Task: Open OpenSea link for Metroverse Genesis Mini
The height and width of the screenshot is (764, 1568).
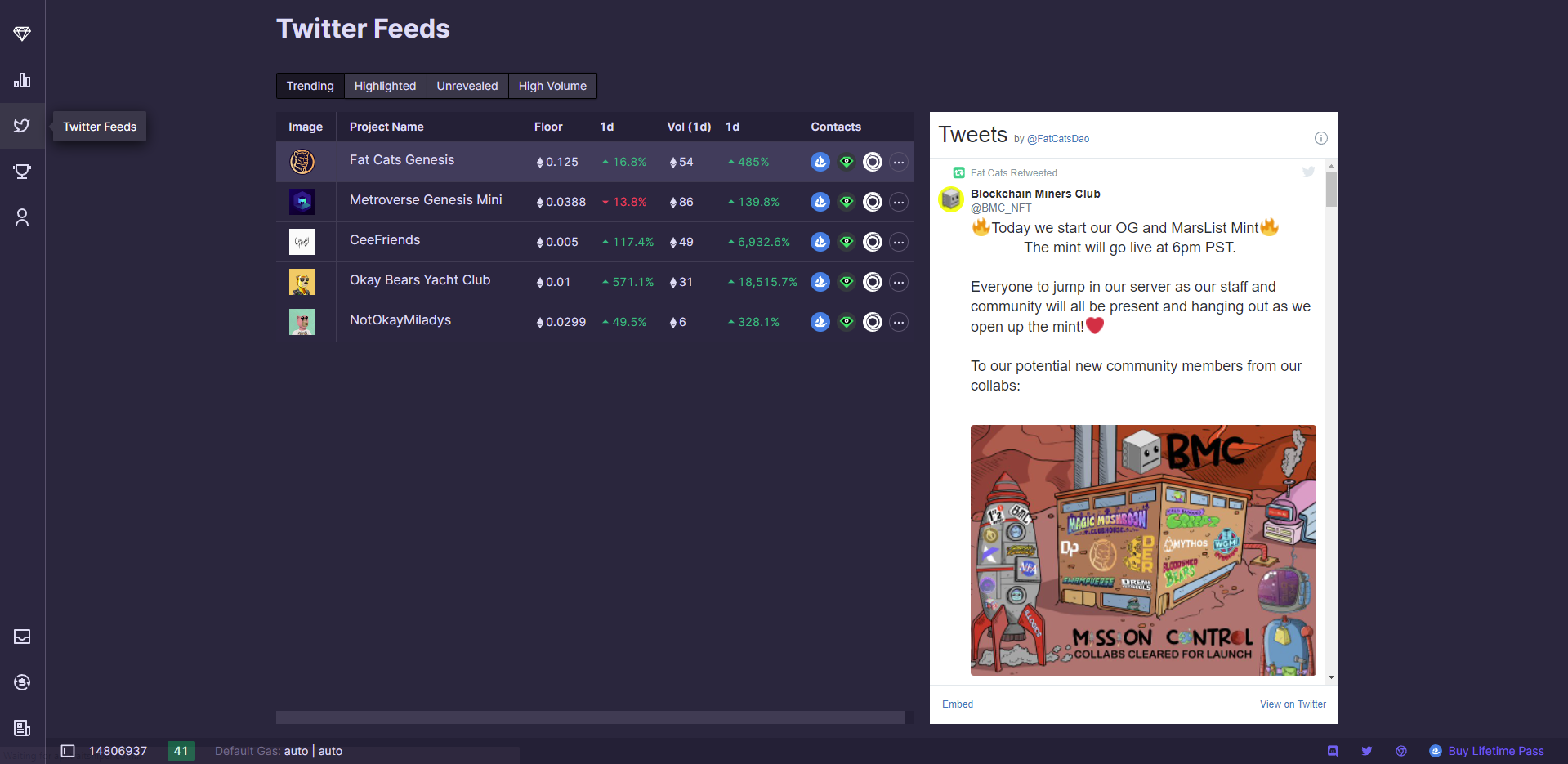Action: (820, 202)
